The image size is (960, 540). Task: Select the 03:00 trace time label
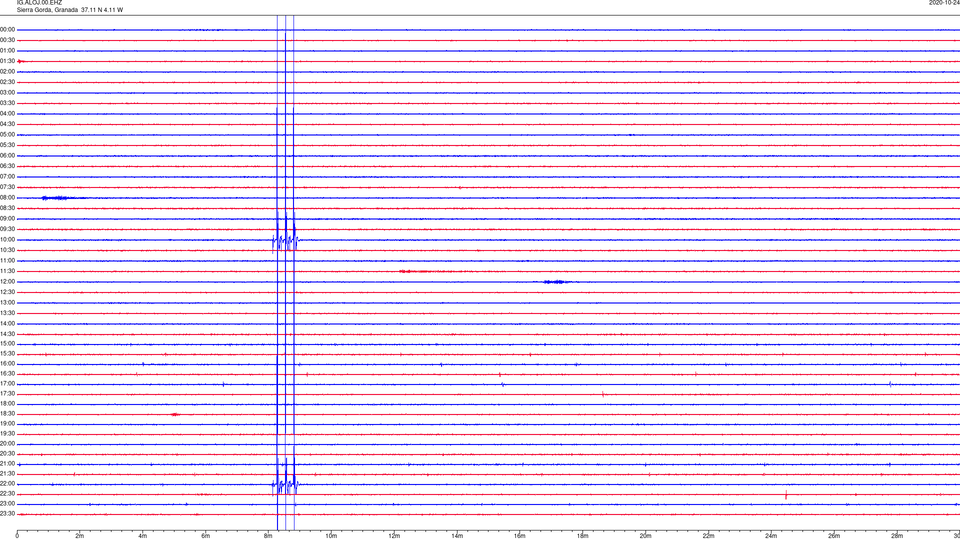(x=8, y=92)
